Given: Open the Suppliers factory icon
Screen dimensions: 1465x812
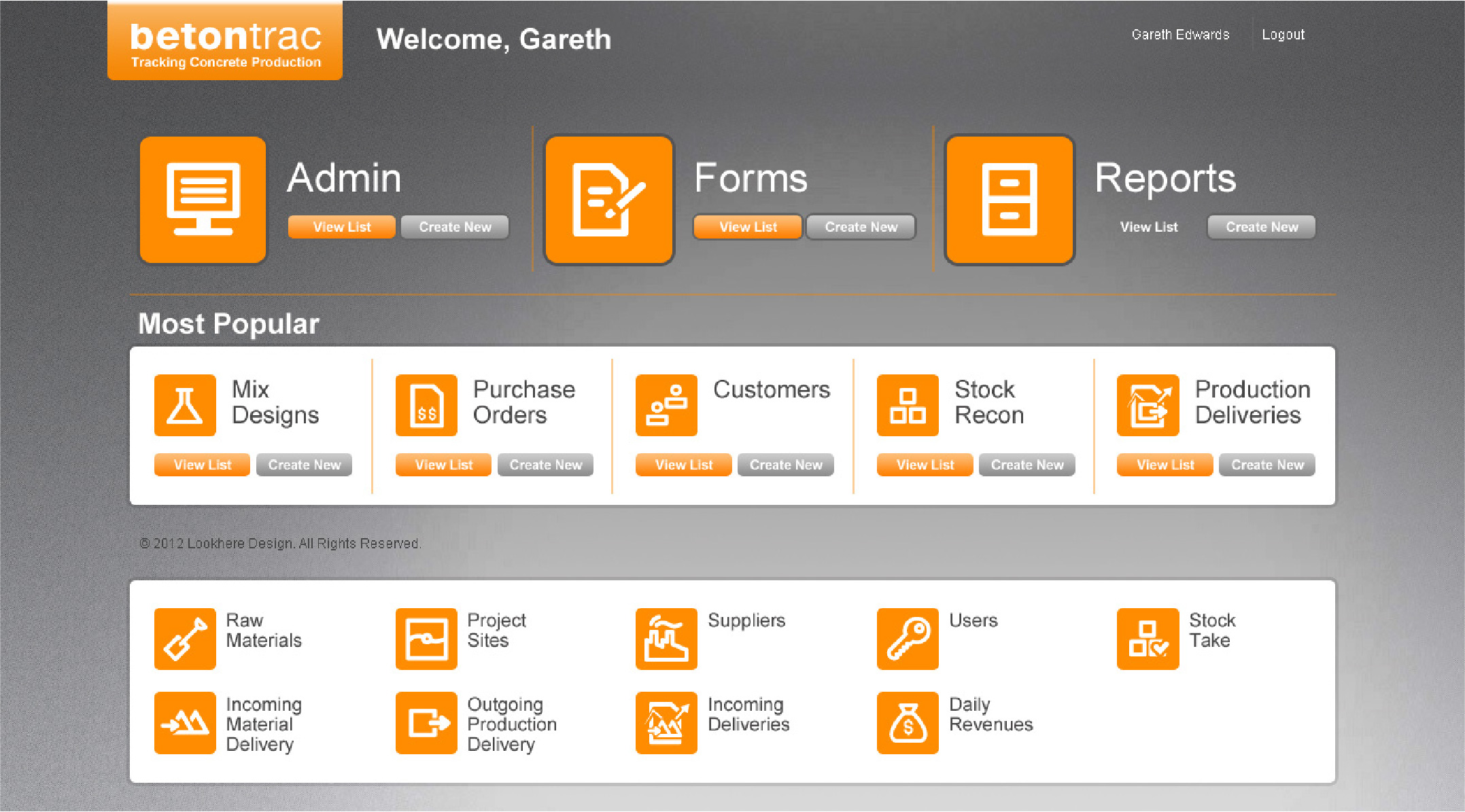Looking at the screenshot, I should pos(666,639).
